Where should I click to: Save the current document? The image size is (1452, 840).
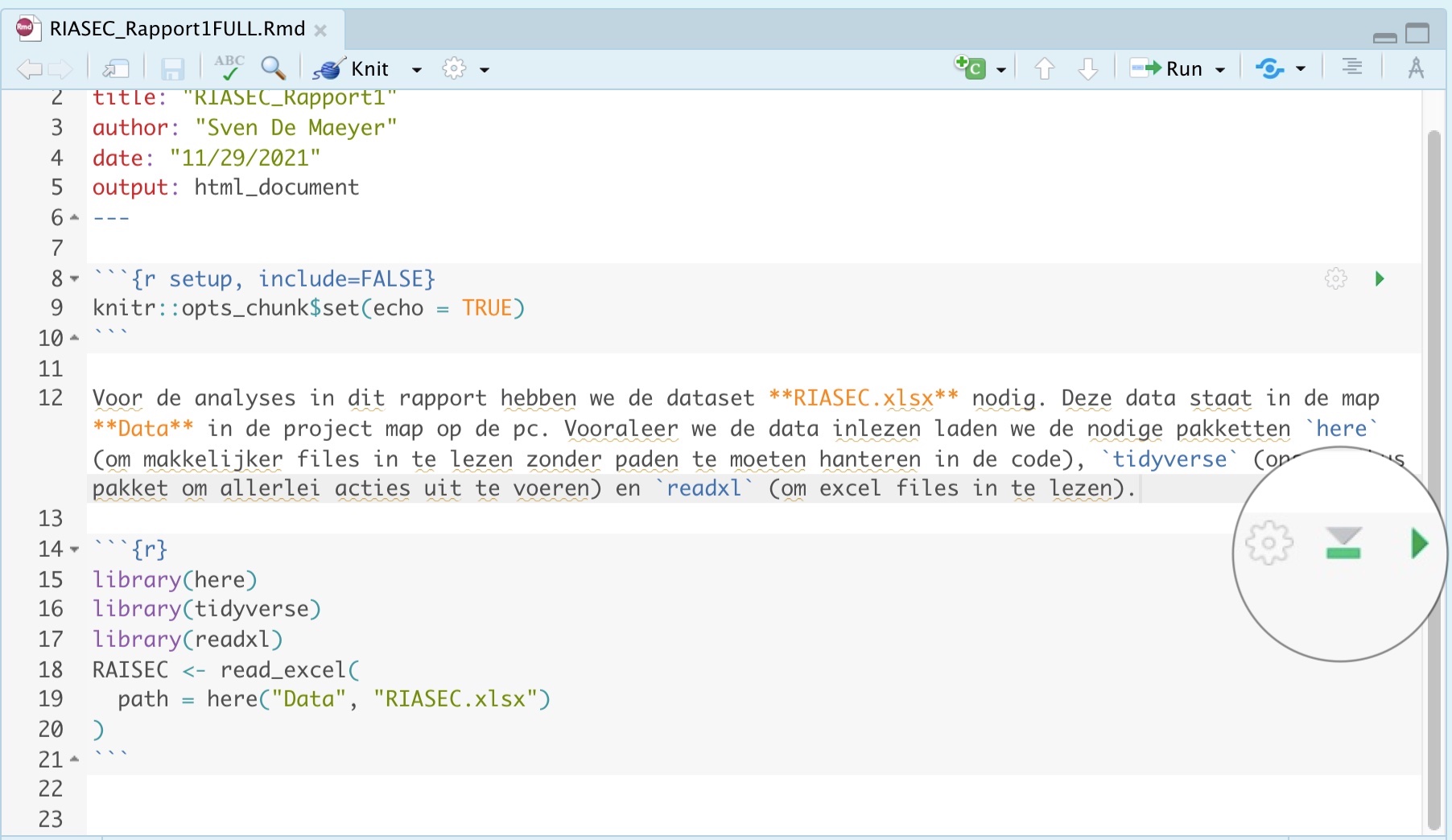coord(172,69)
